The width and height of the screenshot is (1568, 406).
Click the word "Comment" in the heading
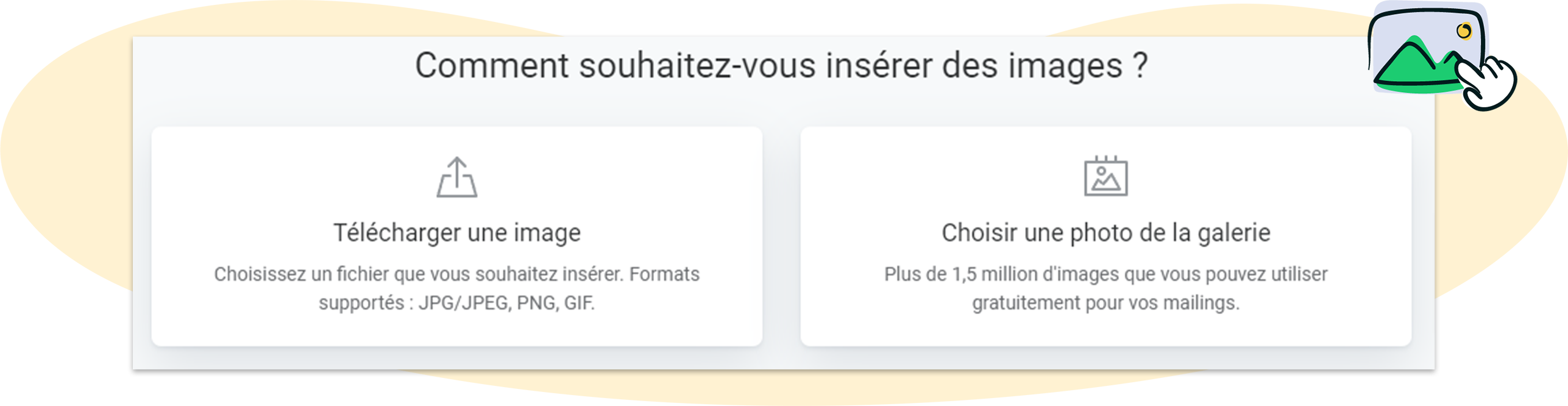pyautogui.click(x=492, y=66)
